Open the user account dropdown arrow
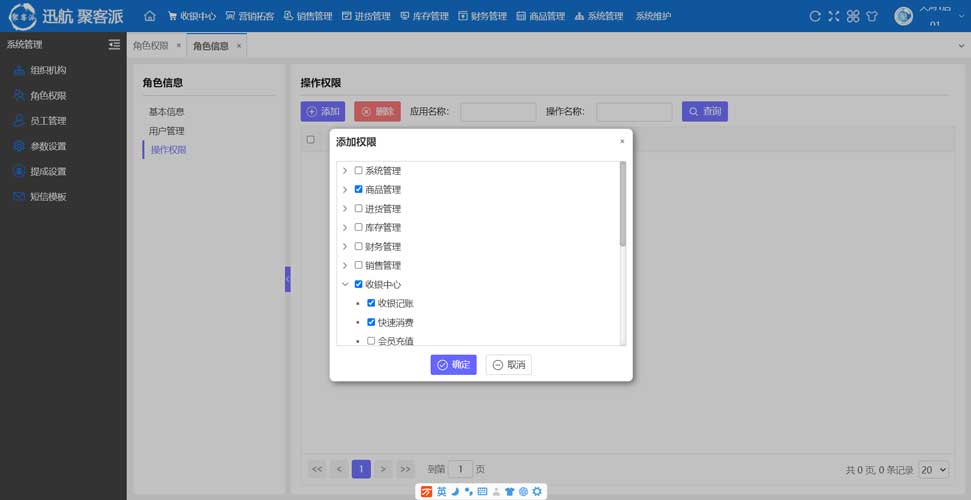 click(961, 17)
